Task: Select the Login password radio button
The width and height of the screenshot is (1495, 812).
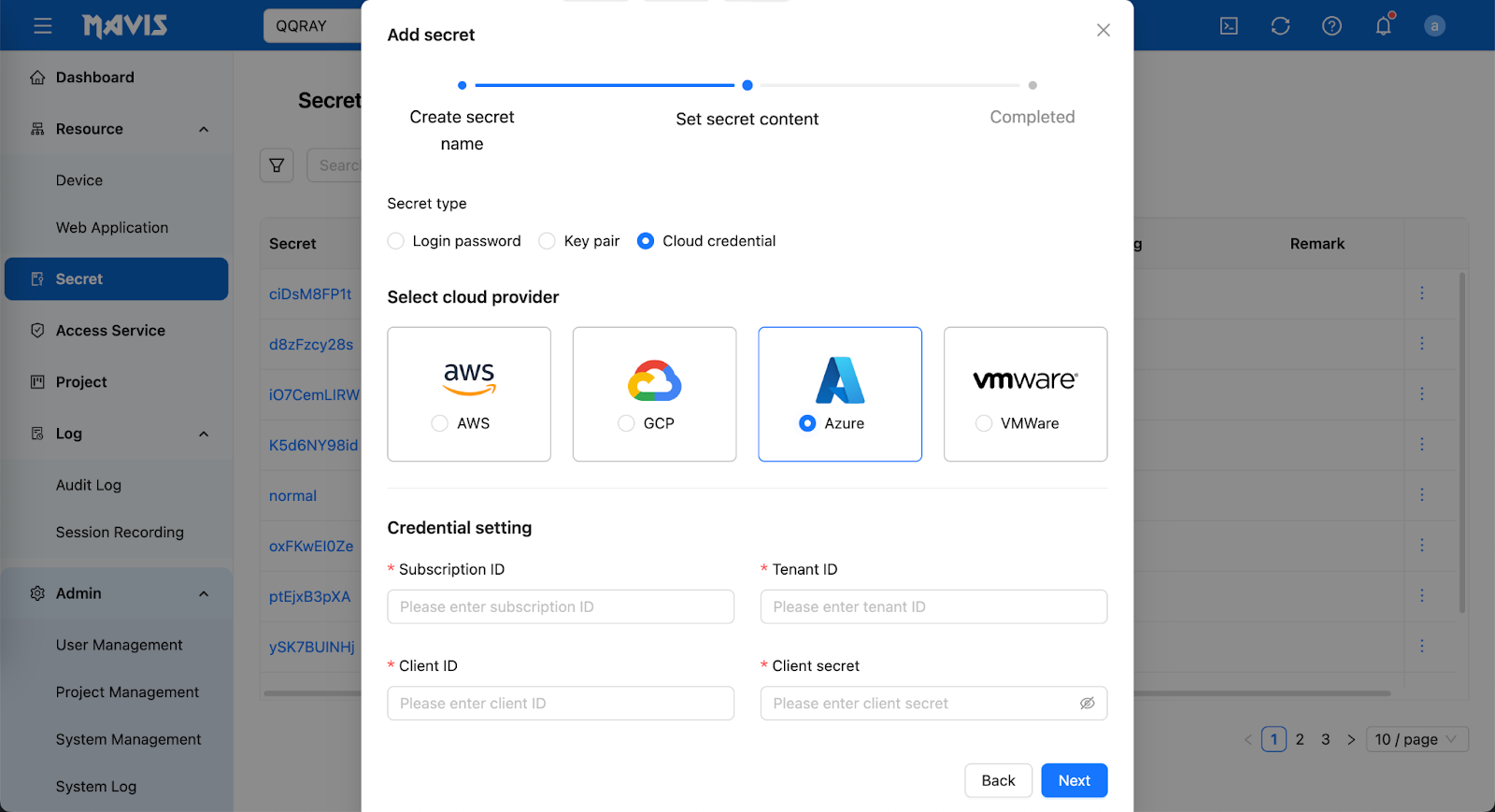Action: (x=396, y=241)
